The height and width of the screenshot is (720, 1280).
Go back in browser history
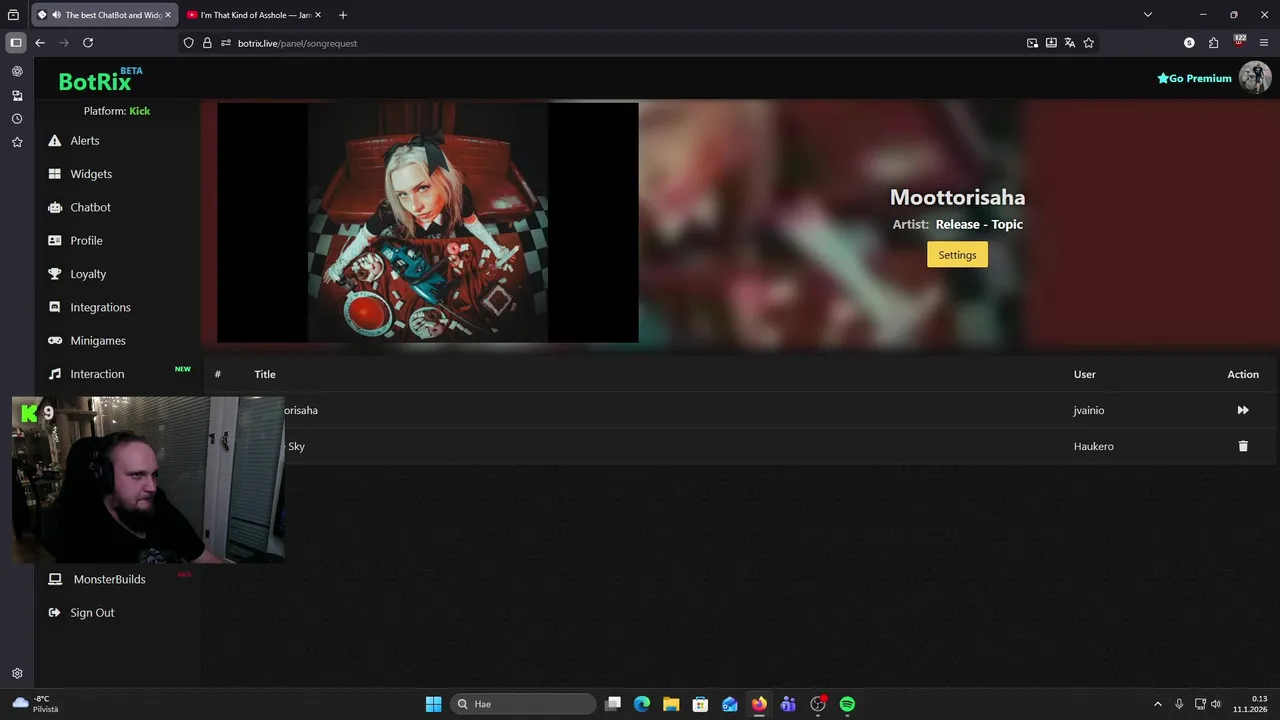click(x=40, y=43)
